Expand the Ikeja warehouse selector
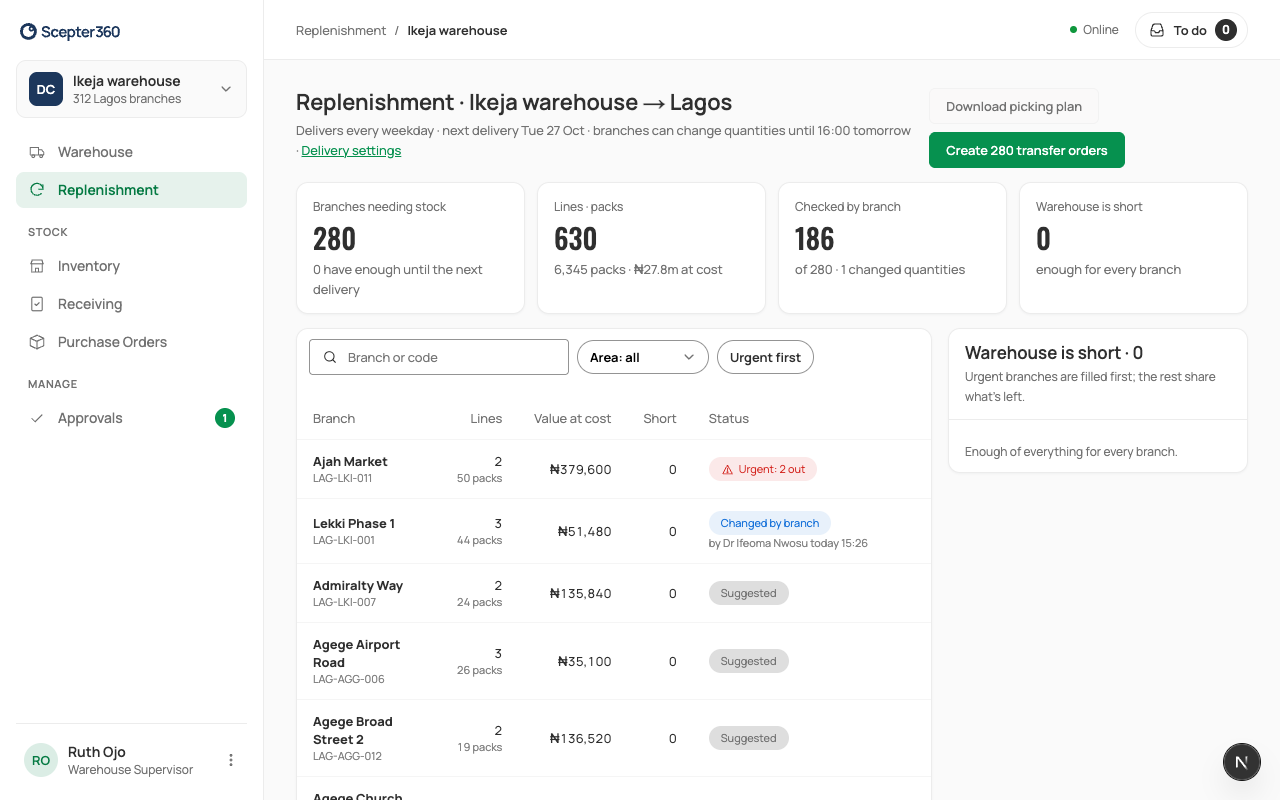 [131, 89]
